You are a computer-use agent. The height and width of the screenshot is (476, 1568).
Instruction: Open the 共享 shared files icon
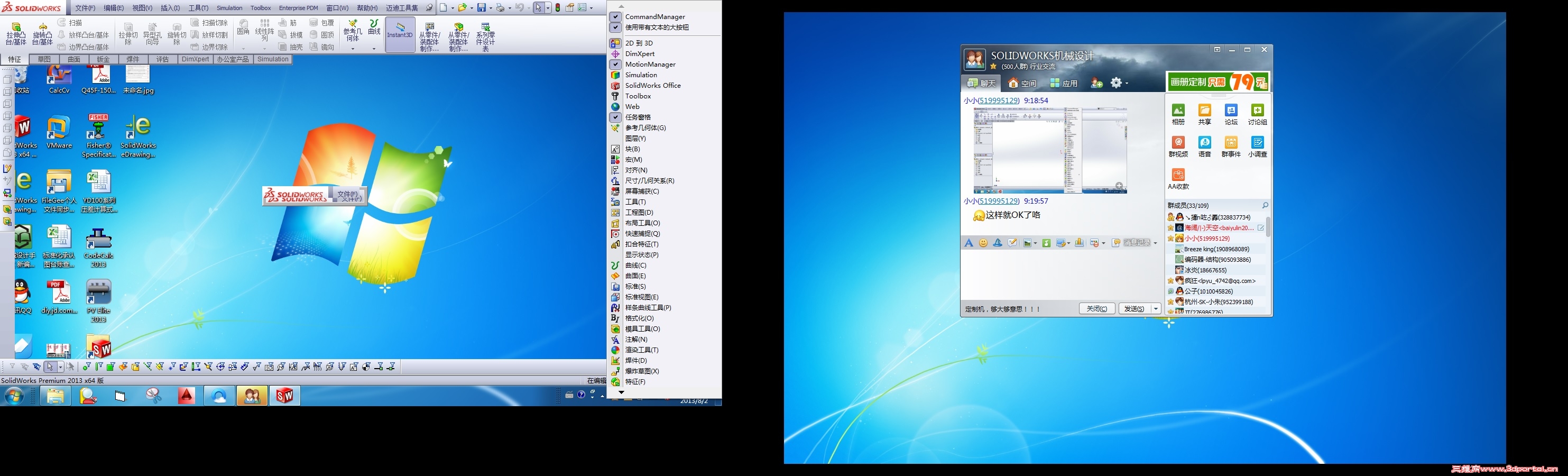click(1205, 114)
